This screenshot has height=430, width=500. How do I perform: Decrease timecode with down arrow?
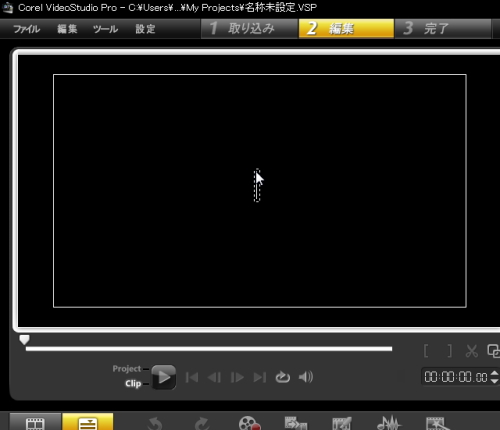(x=495, y=381)
